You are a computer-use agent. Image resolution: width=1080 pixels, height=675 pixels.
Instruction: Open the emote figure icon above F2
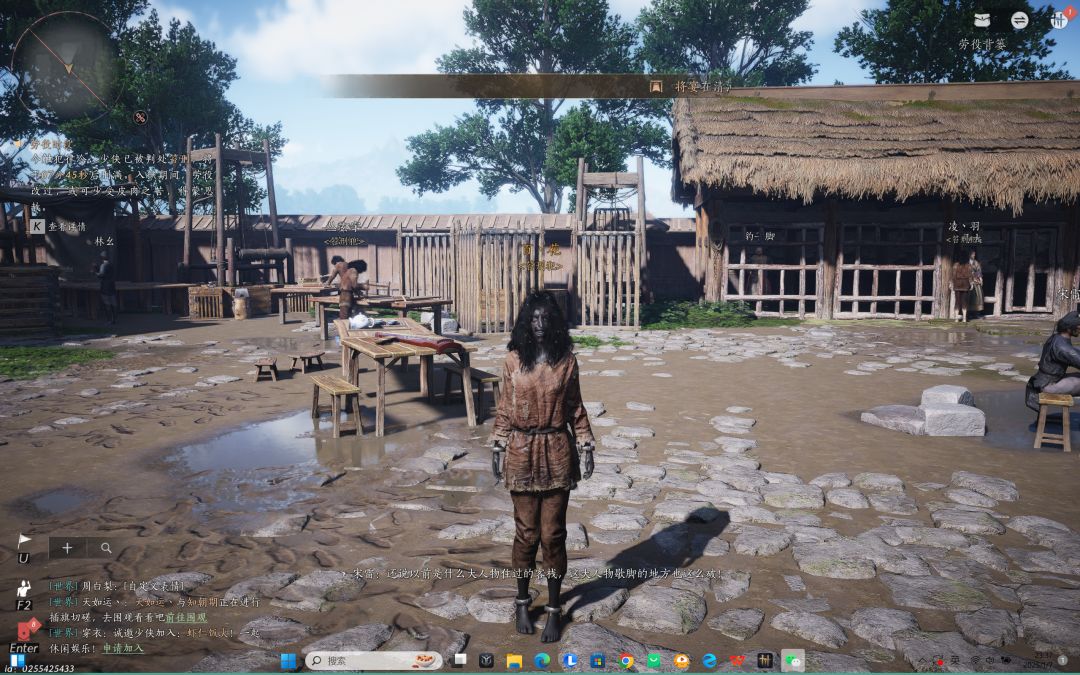pos(24,589)
